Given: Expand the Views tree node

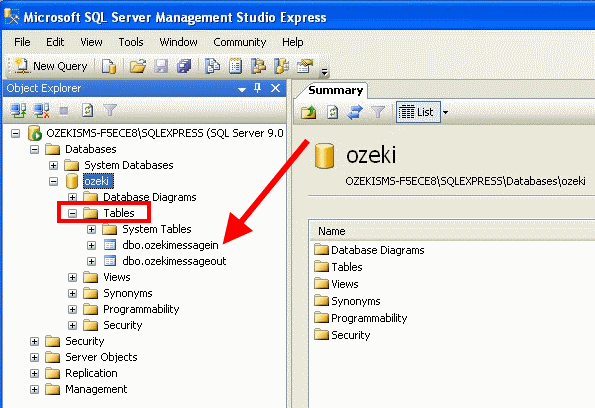Looking at the screenshot, I should click(72, 277).
